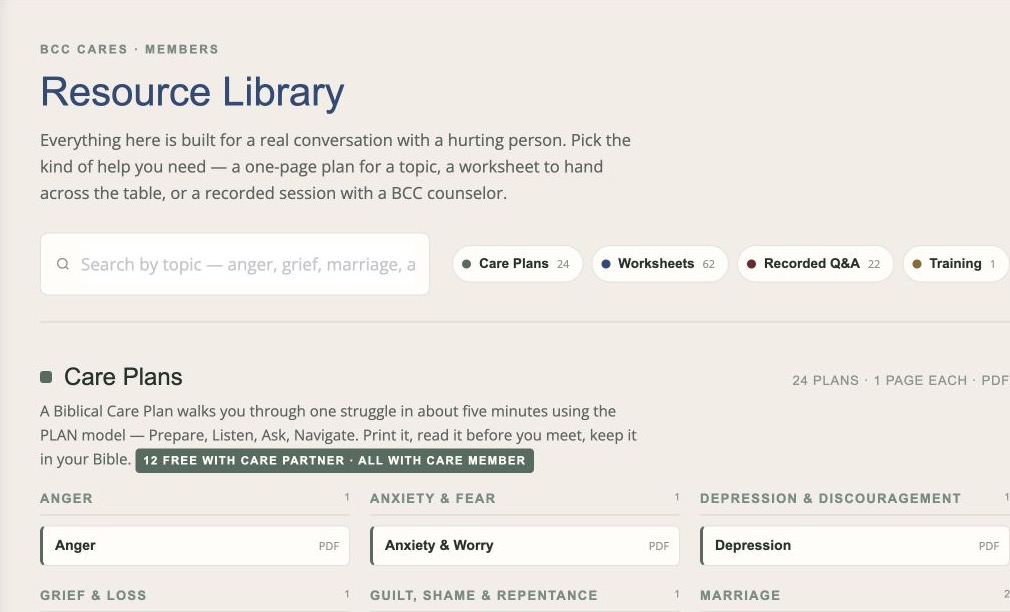Select the Care Plans filter pill
The image size is (1010, 612).
coord(517,263)
